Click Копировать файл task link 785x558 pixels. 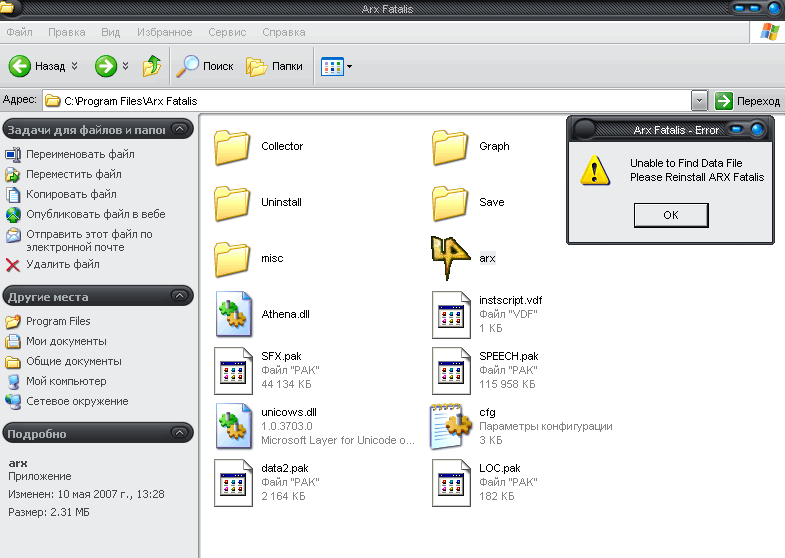pyautogui.click(x=71, y=194)
